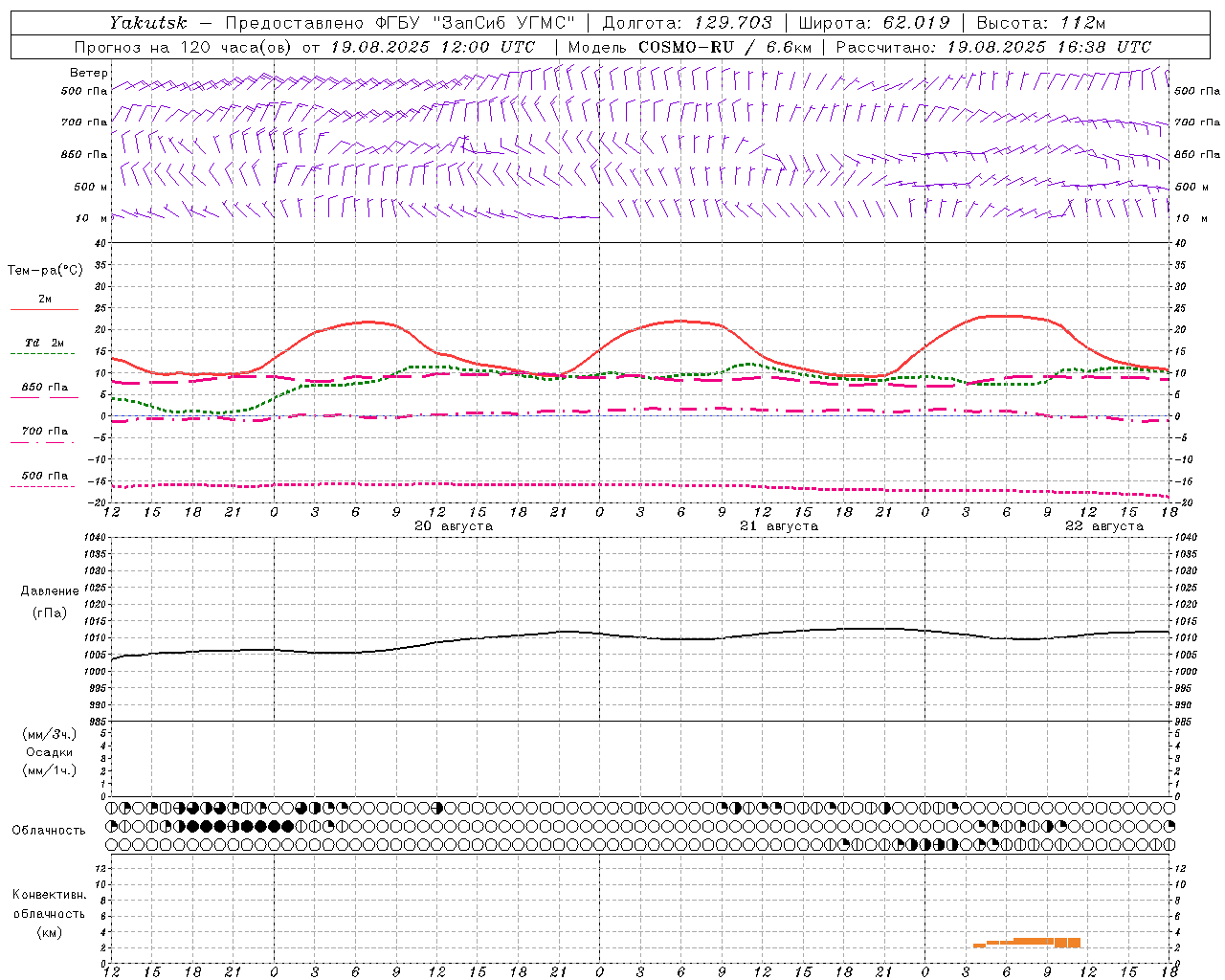Screen dimensions: 1225x980
Task: Click the Высота: 112м elevation value
Action: pyautogui.click(x=1041, y=23)
